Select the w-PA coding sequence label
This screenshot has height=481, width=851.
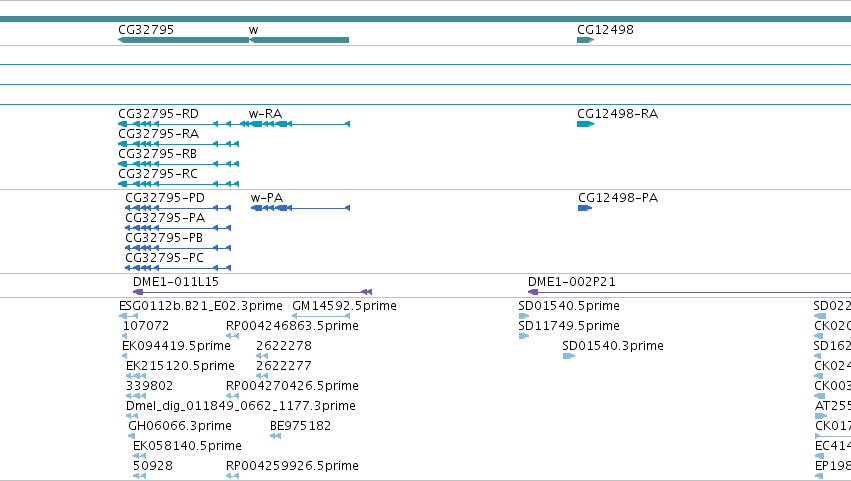pyautogui.click(x=267, y=198)
